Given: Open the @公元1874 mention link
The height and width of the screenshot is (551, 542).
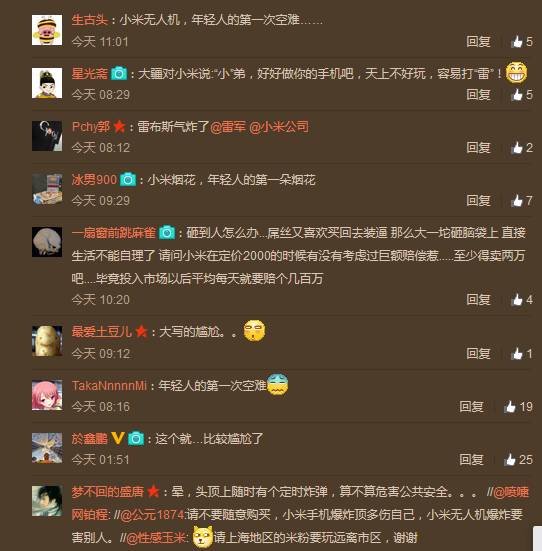Looking at the screenshot, I should [153, 515].
